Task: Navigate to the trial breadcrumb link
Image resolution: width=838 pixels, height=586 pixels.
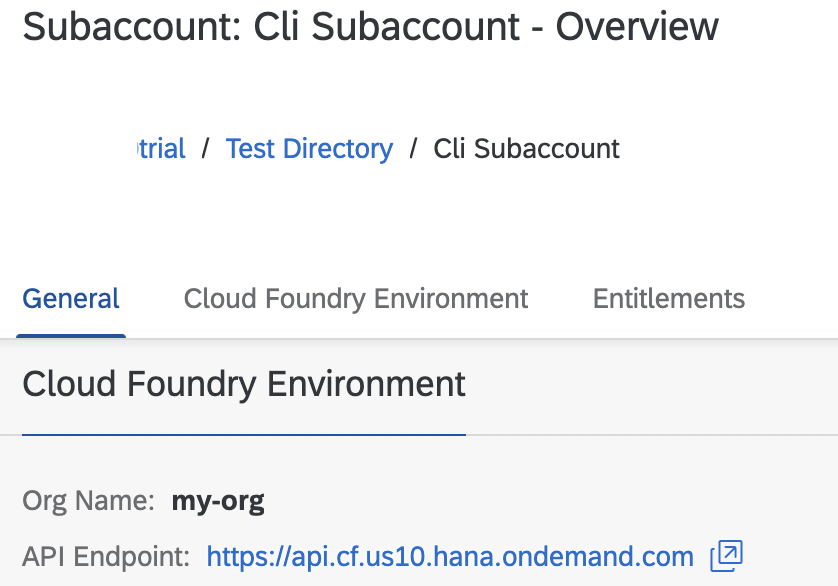Action: pos(160,149)
